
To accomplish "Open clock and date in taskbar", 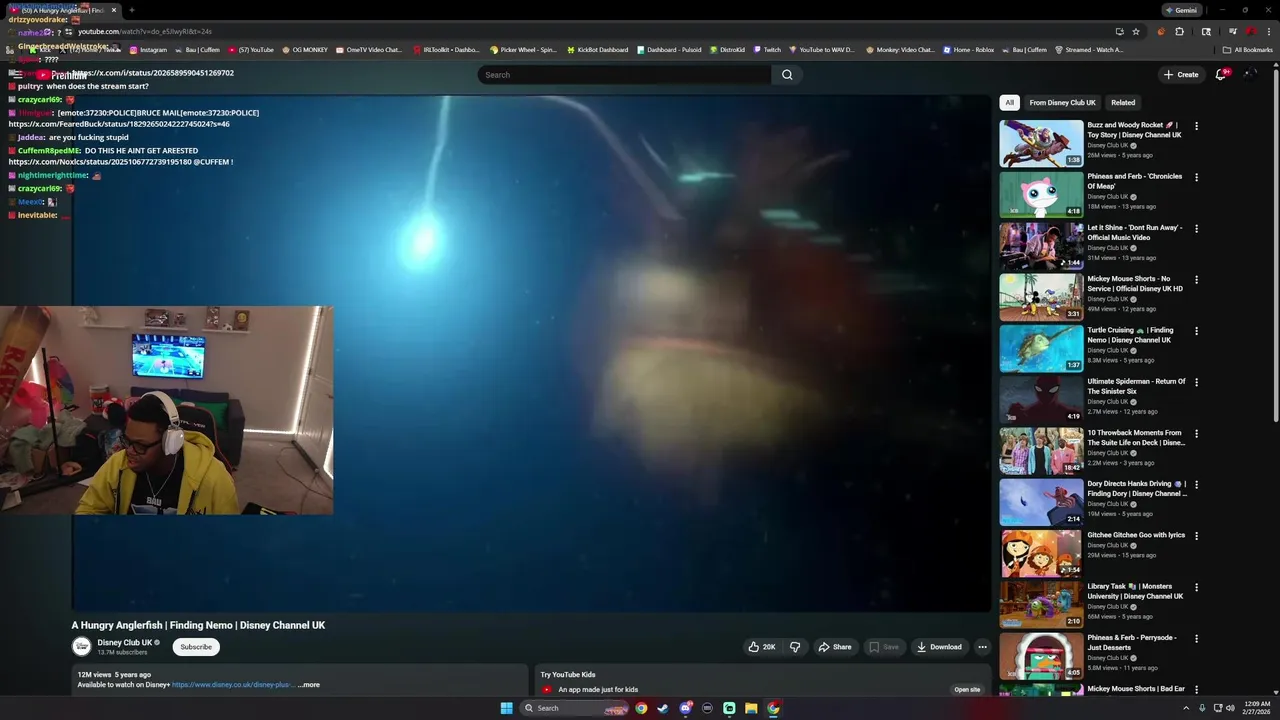I will tap(1256, 708).
